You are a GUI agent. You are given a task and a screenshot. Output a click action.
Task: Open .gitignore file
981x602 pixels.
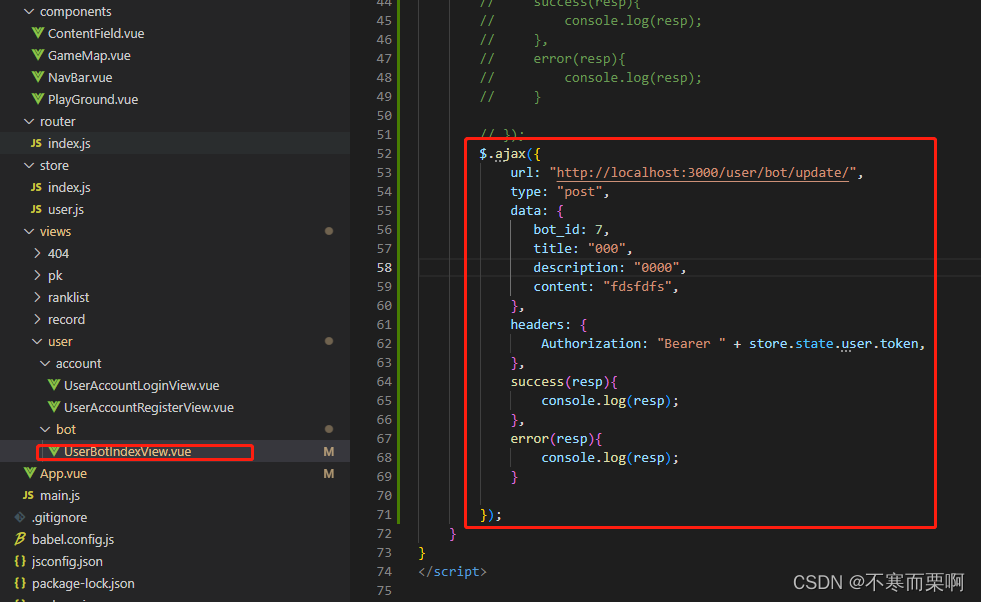point(59,518)
